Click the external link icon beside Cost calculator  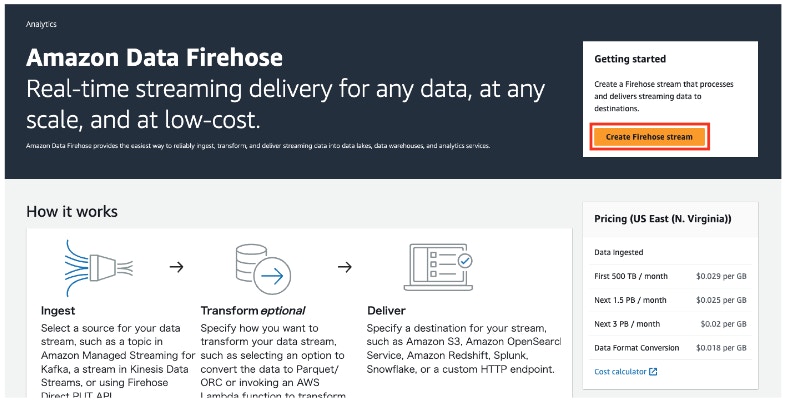[653, 372]
